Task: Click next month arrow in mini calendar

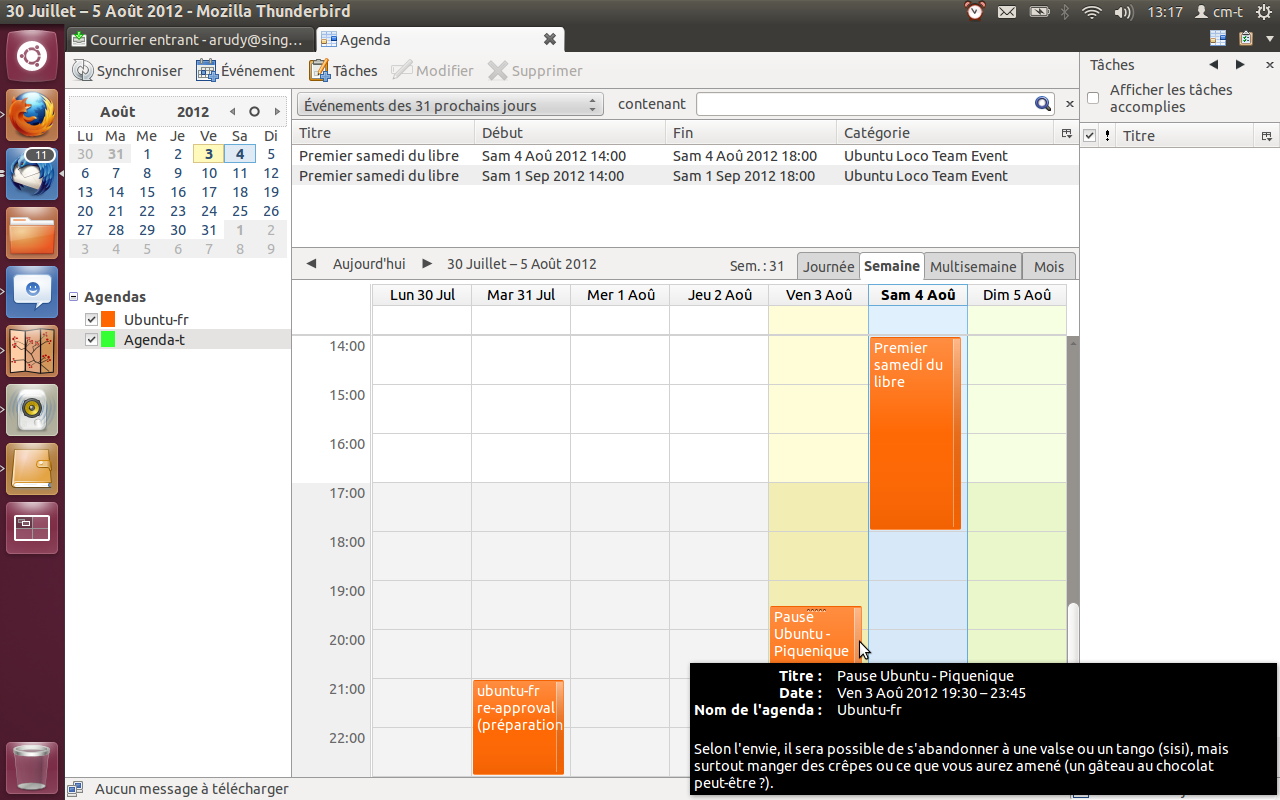Action: pyautogui.click(x=277, y=112)
